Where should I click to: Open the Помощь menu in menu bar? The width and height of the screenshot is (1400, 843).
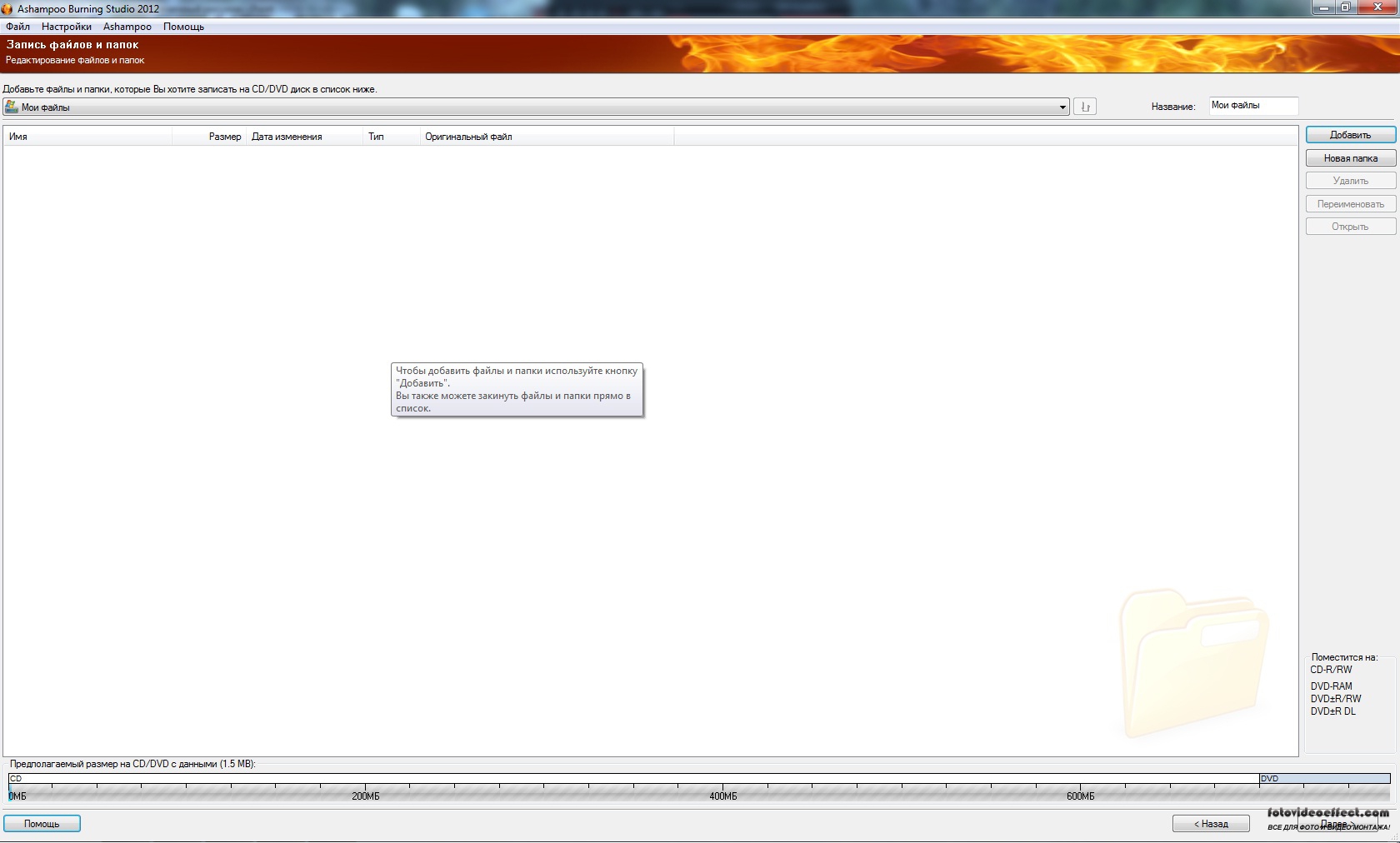click(x=183, y=27)
